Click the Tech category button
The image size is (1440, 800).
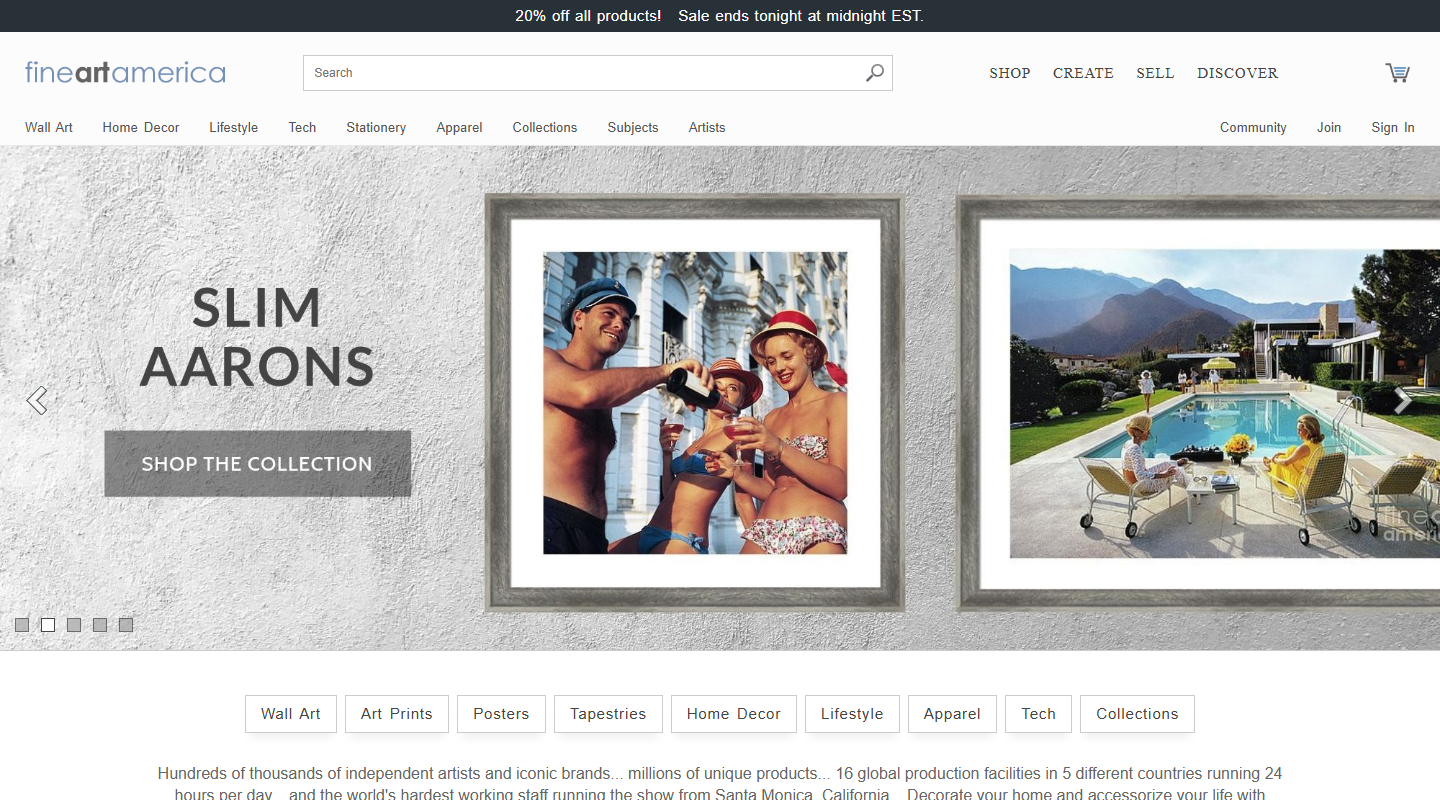point(1038,714)
